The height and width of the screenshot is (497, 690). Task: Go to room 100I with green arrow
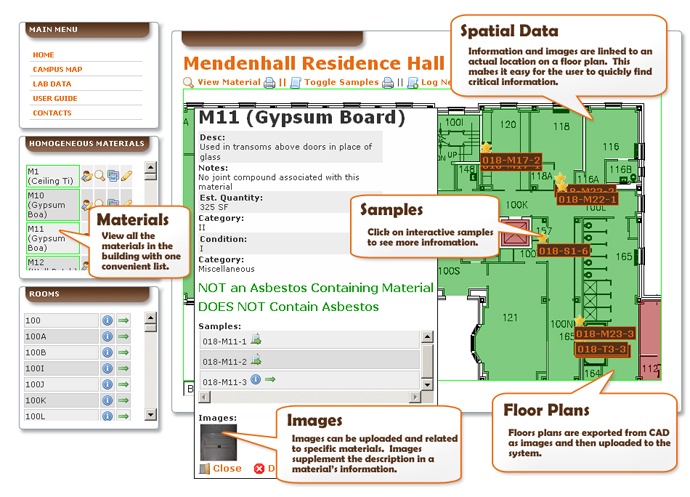pyautogui.click(x=124, y=368)
